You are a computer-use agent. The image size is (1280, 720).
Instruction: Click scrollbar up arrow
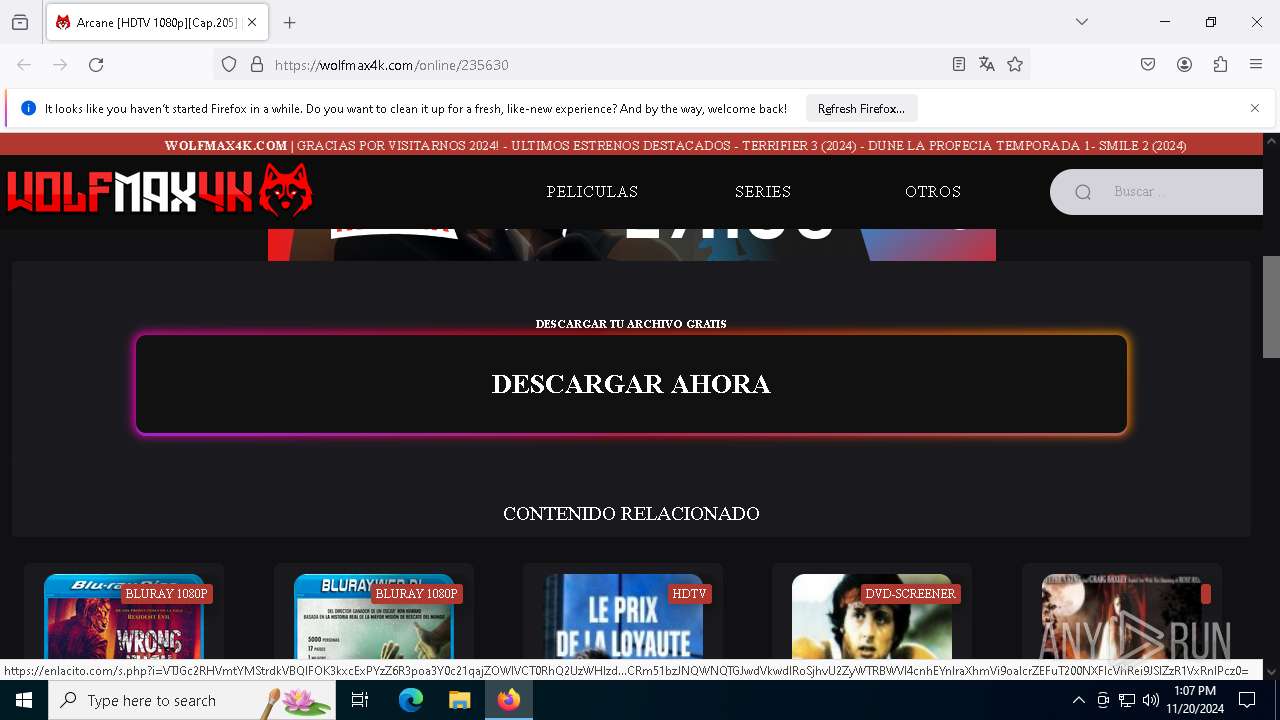tap(1271, 141)
